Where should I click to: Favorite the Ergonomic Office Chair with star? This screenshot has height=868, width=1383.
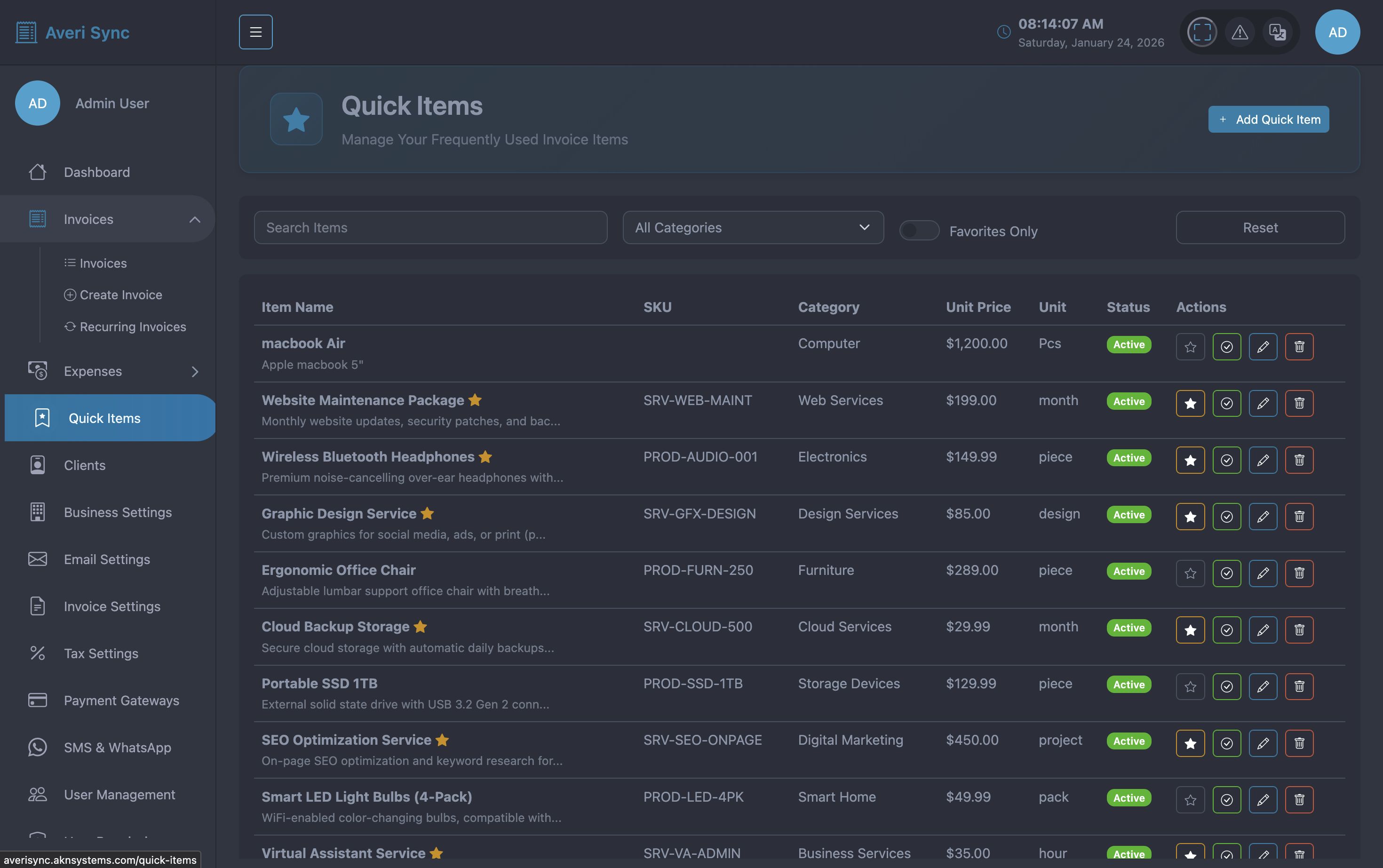pyautogui.click(x=1190, y=573)
